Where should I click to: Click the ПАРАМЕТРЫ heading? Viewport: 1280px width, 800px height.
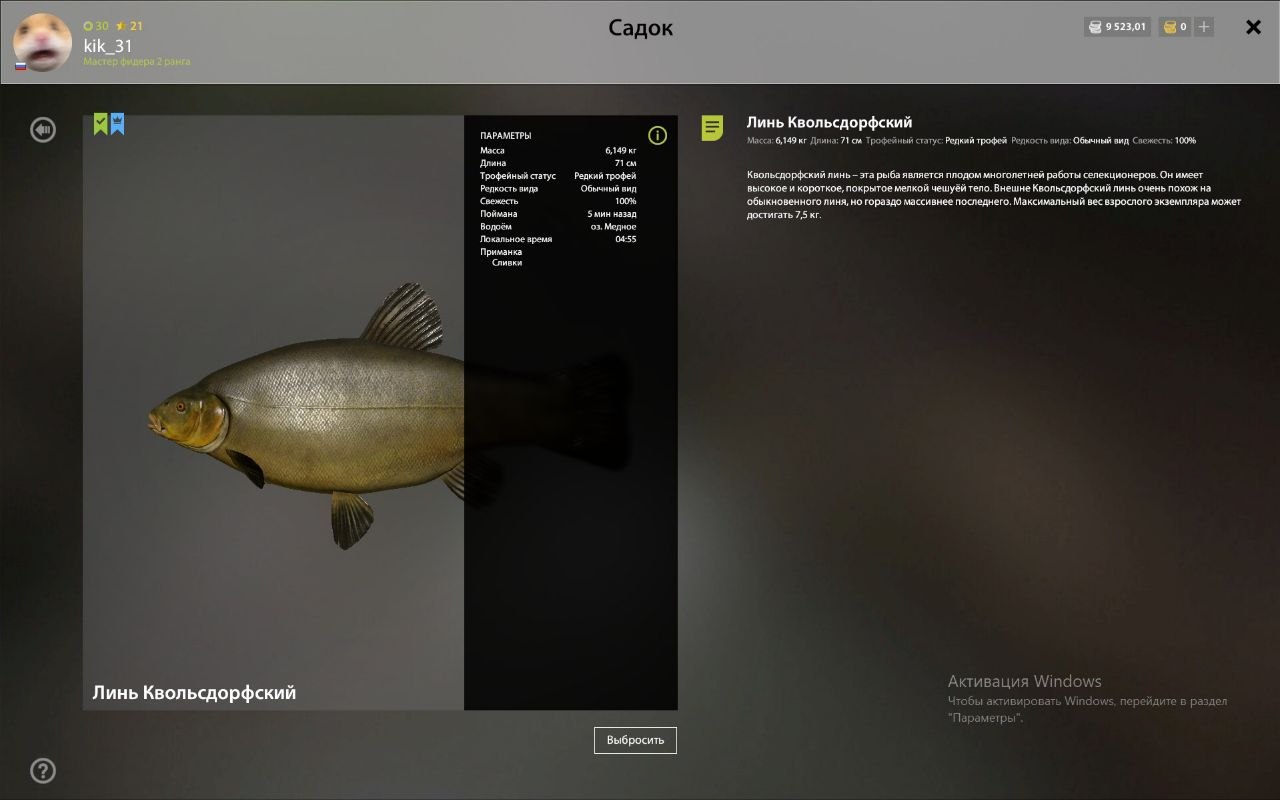[506, 135]
